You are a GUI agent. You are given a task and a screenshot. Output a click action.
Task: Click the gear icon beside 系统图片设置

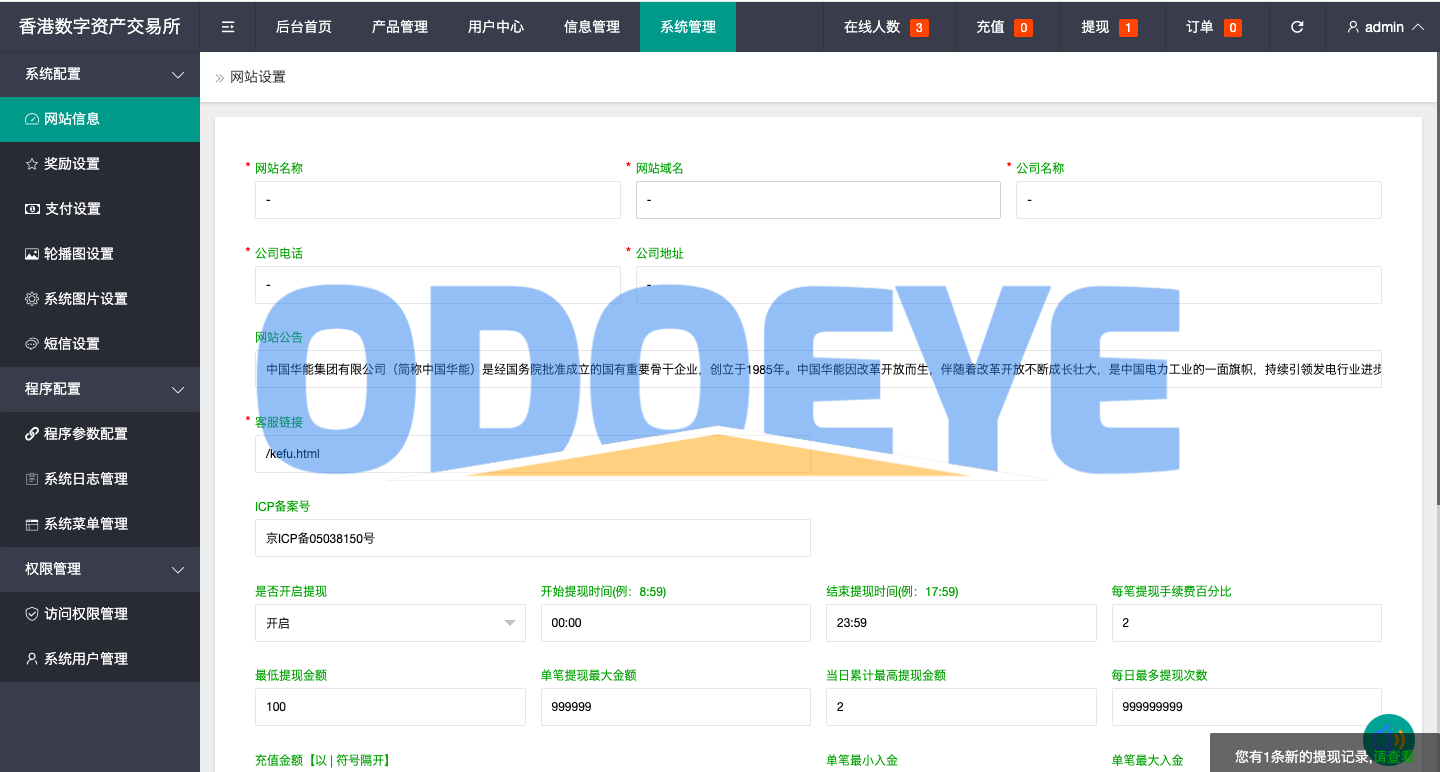tap(32, 299)
